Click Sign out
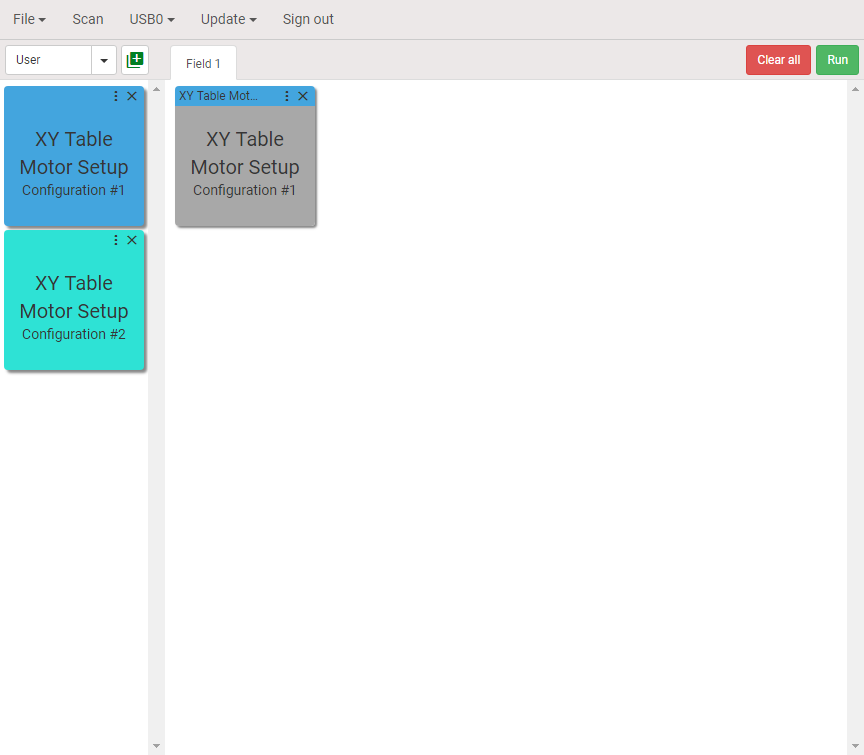The height and width of the screenshot is (755, 864). (308, 19)
